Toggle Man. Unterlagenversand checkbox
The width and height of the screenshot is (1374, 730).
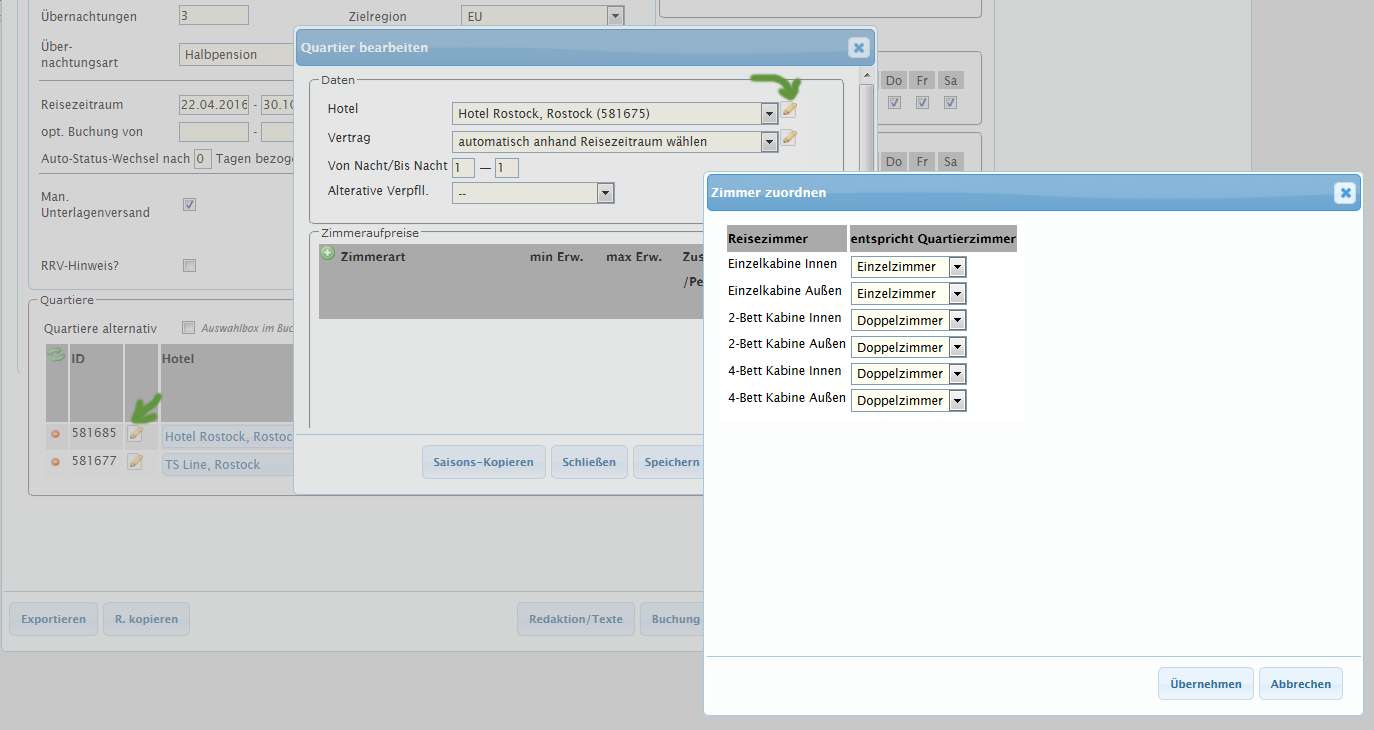189,204
